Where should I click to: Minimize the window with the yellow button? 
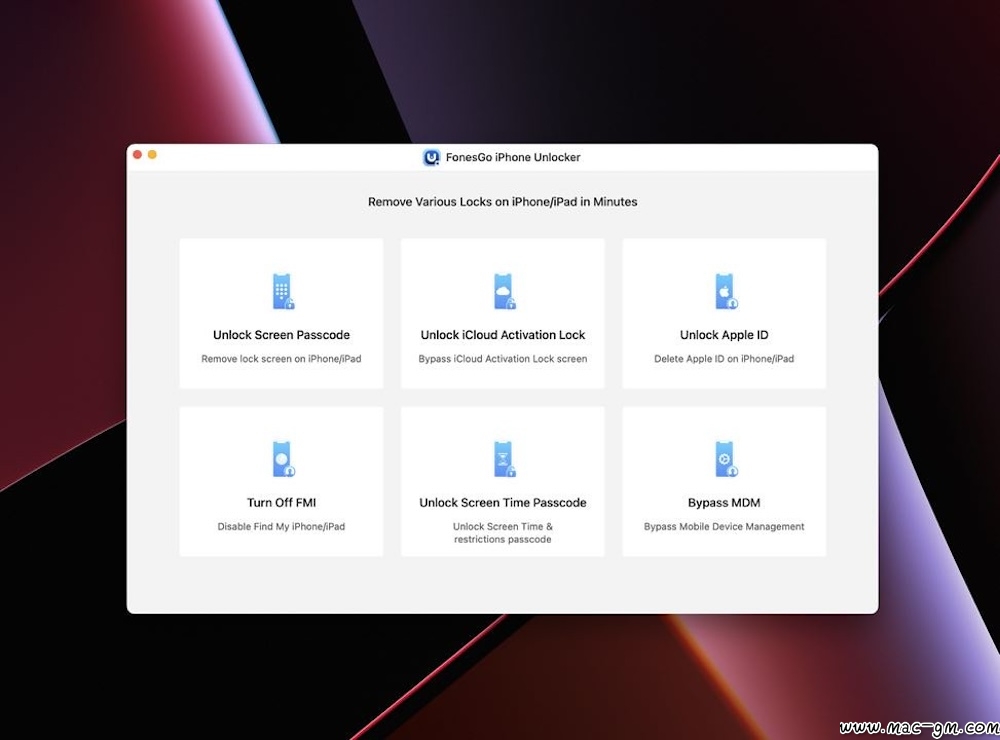[x=152, y=154]
